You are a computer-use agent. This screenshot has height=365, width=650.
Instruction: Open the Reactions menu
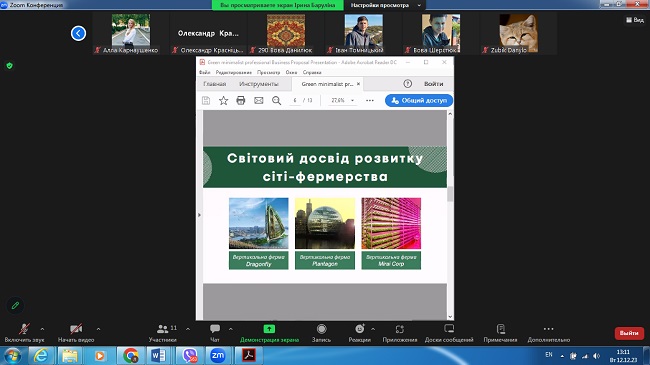[x=359, y=333]
